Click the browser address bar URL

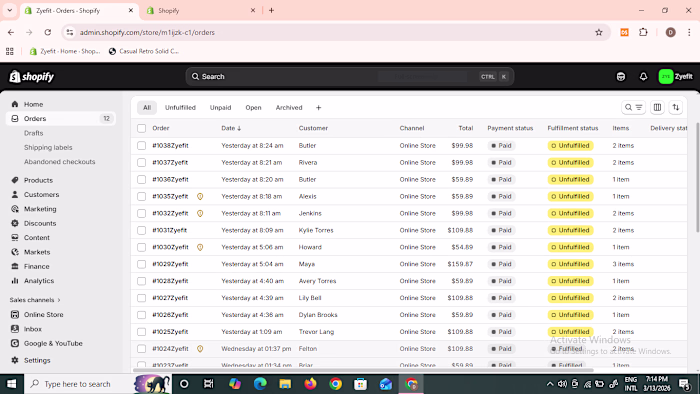point(147,33)
